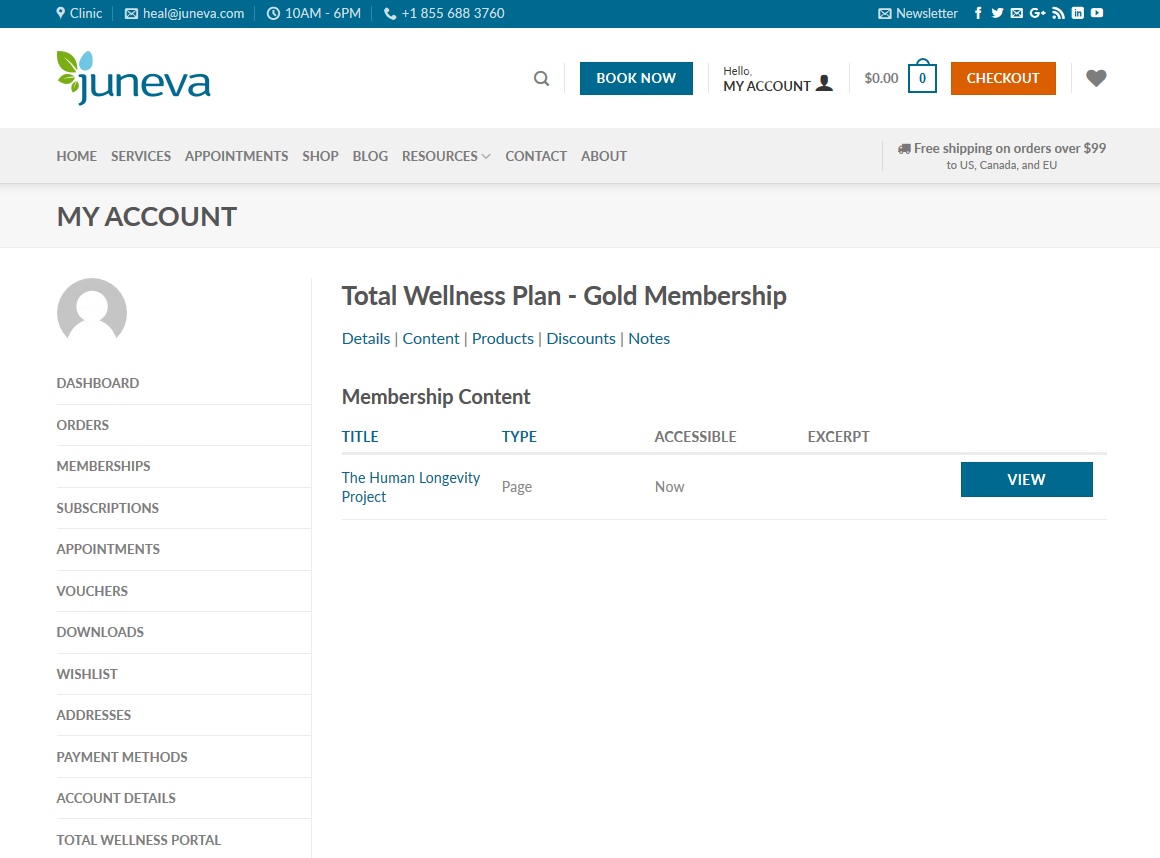Open wishlist via the heart icon

tap(1096, 78)
